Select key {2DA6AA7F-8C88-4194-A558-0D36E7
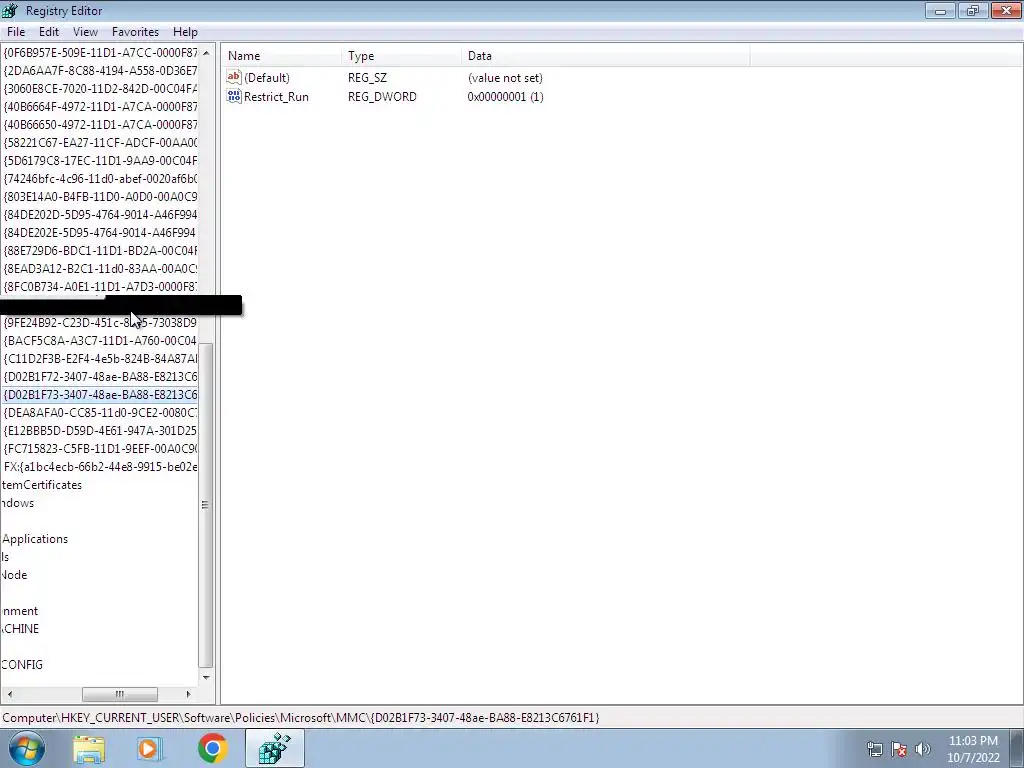Screen dimensions: 1024x768 100,71
